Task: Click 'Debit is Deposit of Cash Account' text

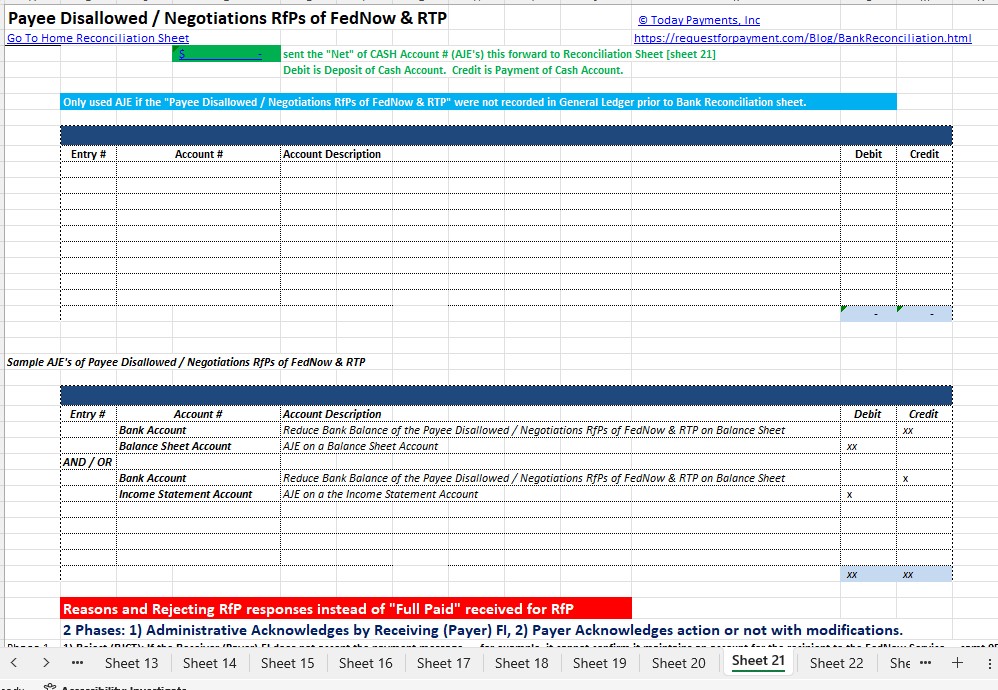Action: point(453,70)
